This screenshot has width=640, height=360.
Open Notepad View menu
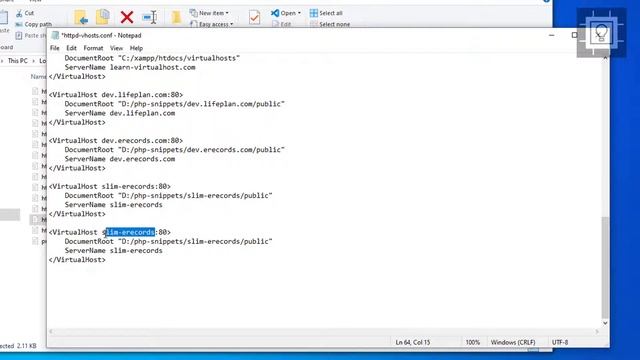click(116, 48)
